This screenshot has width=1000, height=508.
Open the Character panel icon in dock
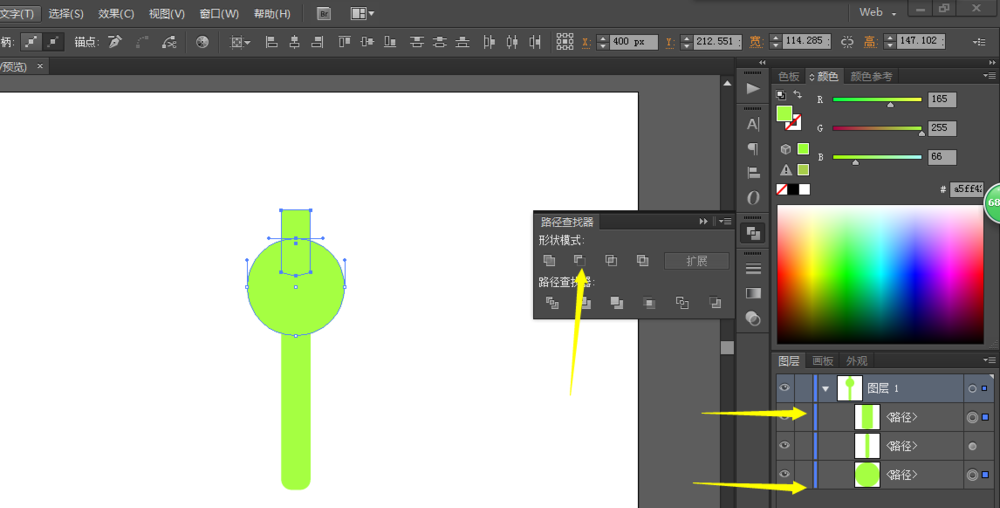pyautogui.click(x=753, y=124)
